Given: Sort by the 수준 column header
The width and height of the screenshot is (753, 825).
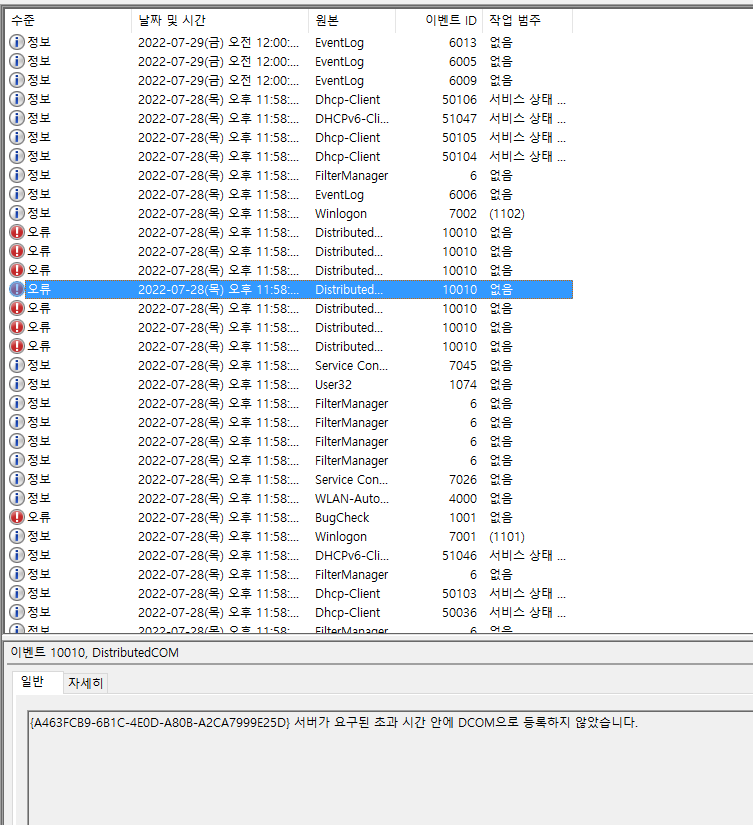Looking at the screenshot, I should point(66,20).
